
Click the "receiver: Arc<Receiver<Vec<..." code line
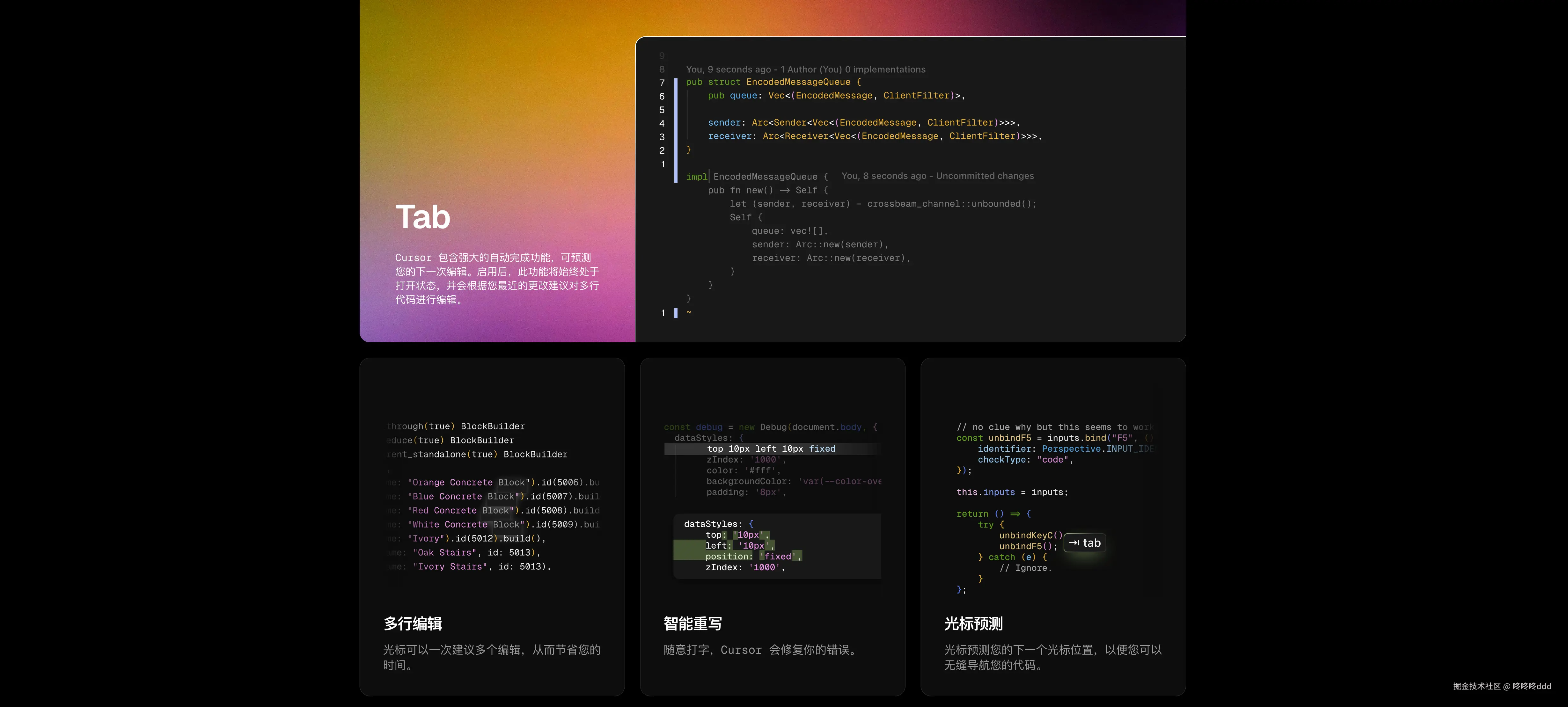[875, 136]
